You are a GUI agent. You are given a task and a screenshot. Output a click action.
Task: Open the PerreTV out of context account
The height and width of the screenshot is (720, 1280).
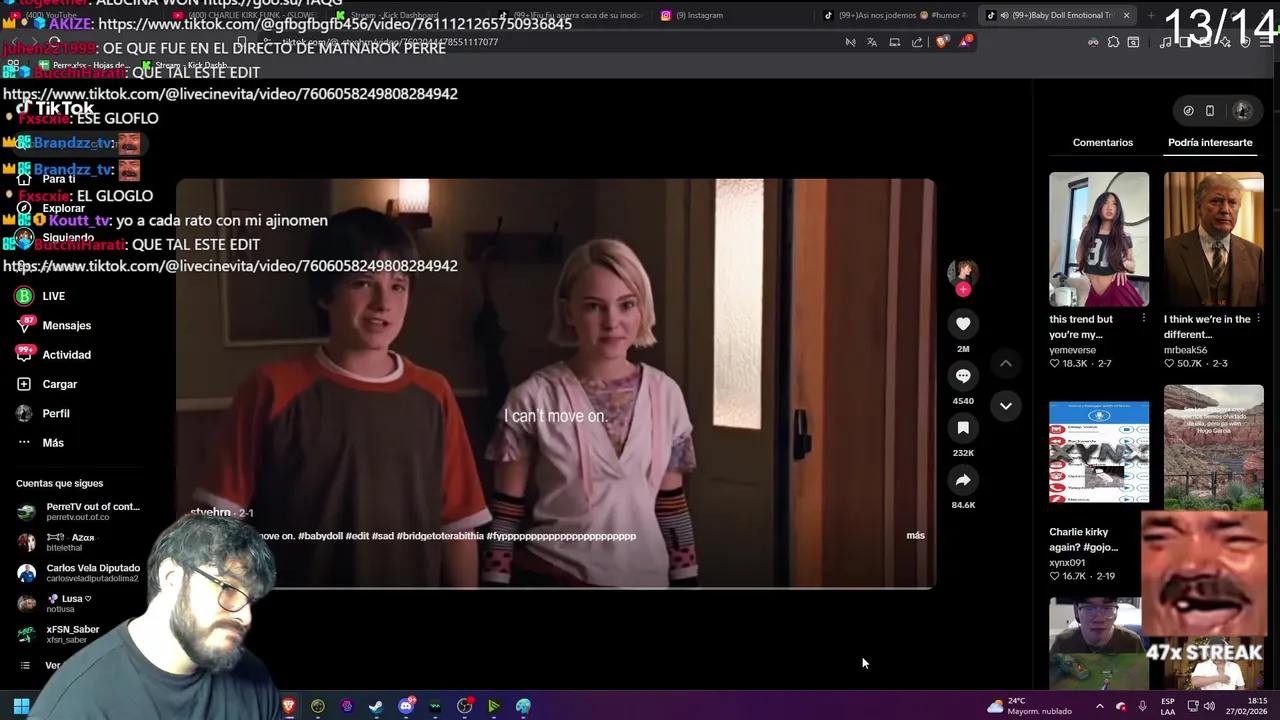pyautogui.click(x=80, y=512)
